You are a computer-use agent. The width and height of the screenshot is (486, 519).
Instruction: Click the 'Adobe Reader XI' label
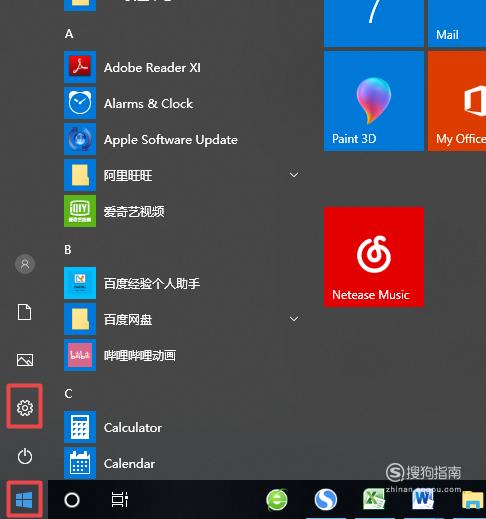click(152, 68)
